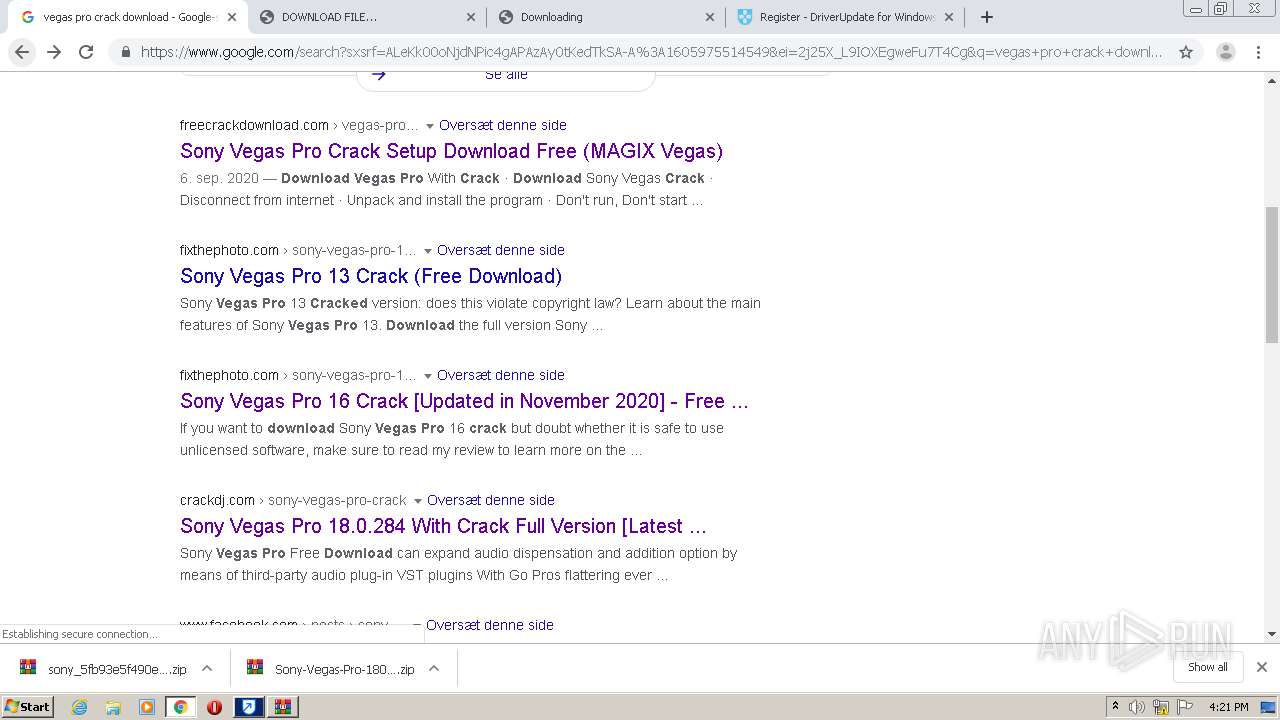Open 'Sony Vegas Pro 18.0.284 With Crack' result
The height and width of the screenshot is (720, 1280).
pos(443,526)
